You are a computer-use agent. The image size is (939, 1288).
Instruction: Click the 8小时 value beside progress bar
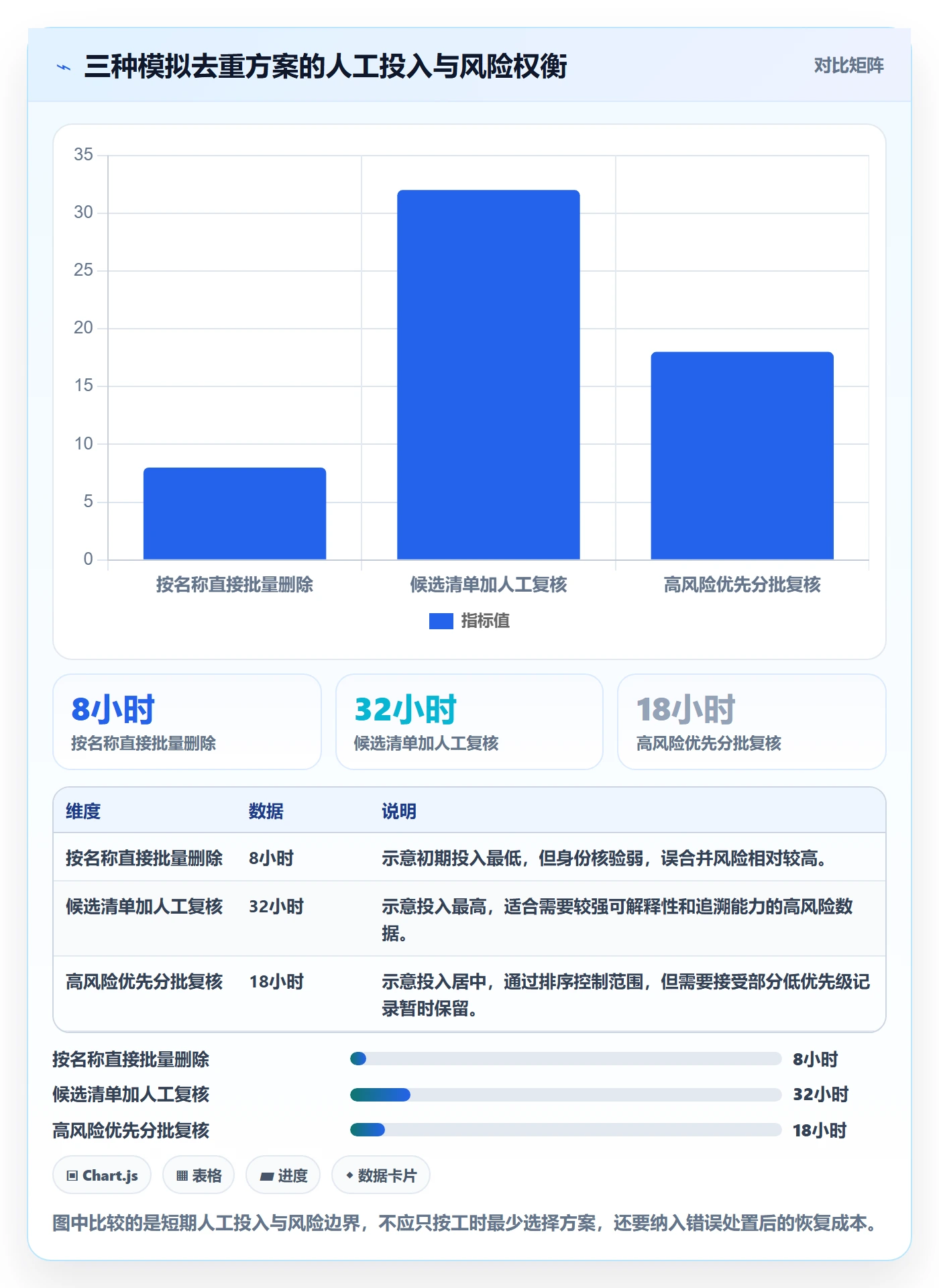pyautogui.click(x=816, y=1059)
